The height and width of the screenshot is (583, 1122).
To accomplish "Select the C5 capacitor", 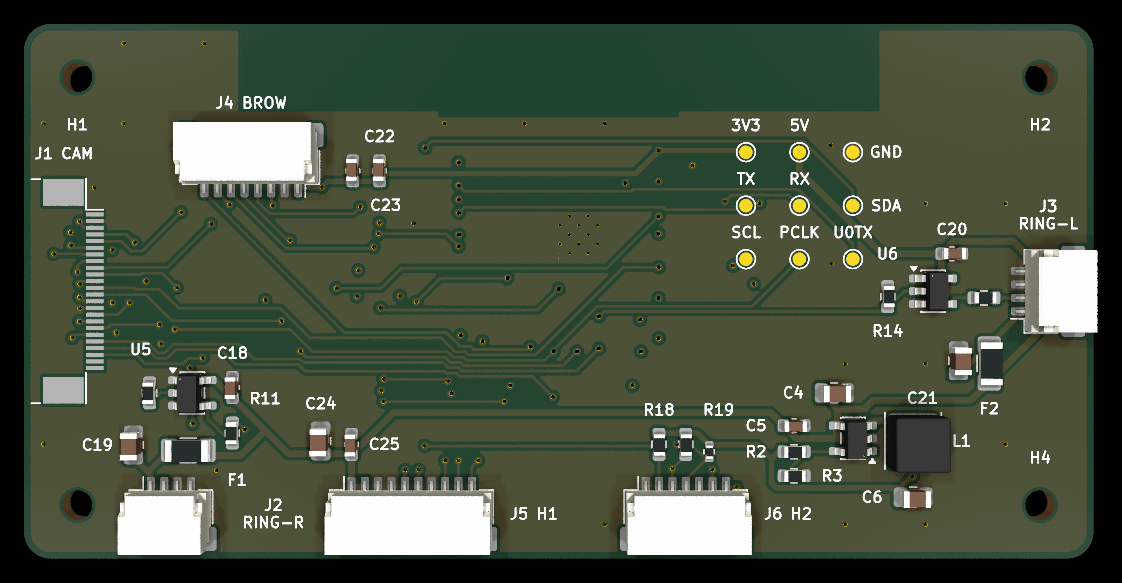I will coord(794,426).
